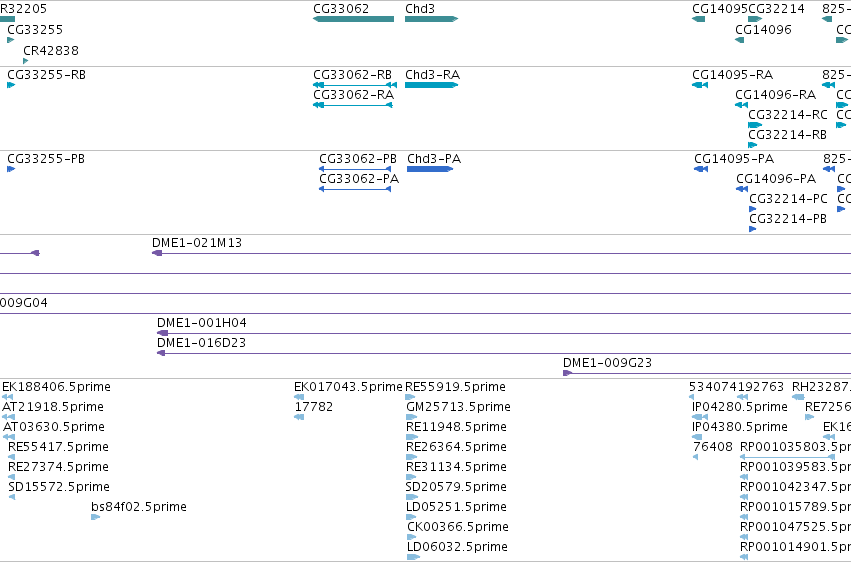Select the Chd3-PA protein feature
Screen dimensions: 851x562
coord(430,169)
